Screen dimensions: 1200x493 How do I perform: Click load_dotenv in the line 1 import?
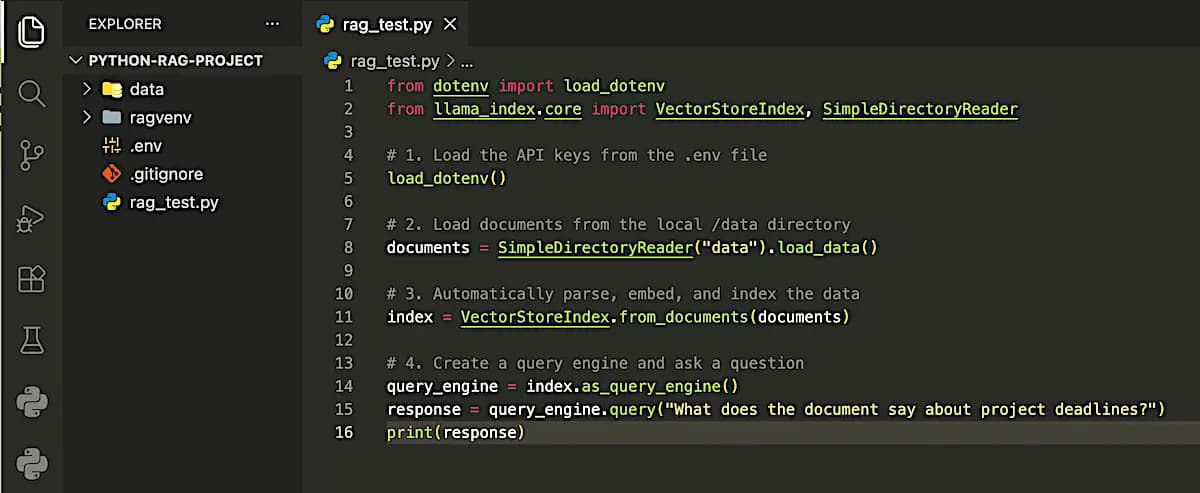(614, 86)
